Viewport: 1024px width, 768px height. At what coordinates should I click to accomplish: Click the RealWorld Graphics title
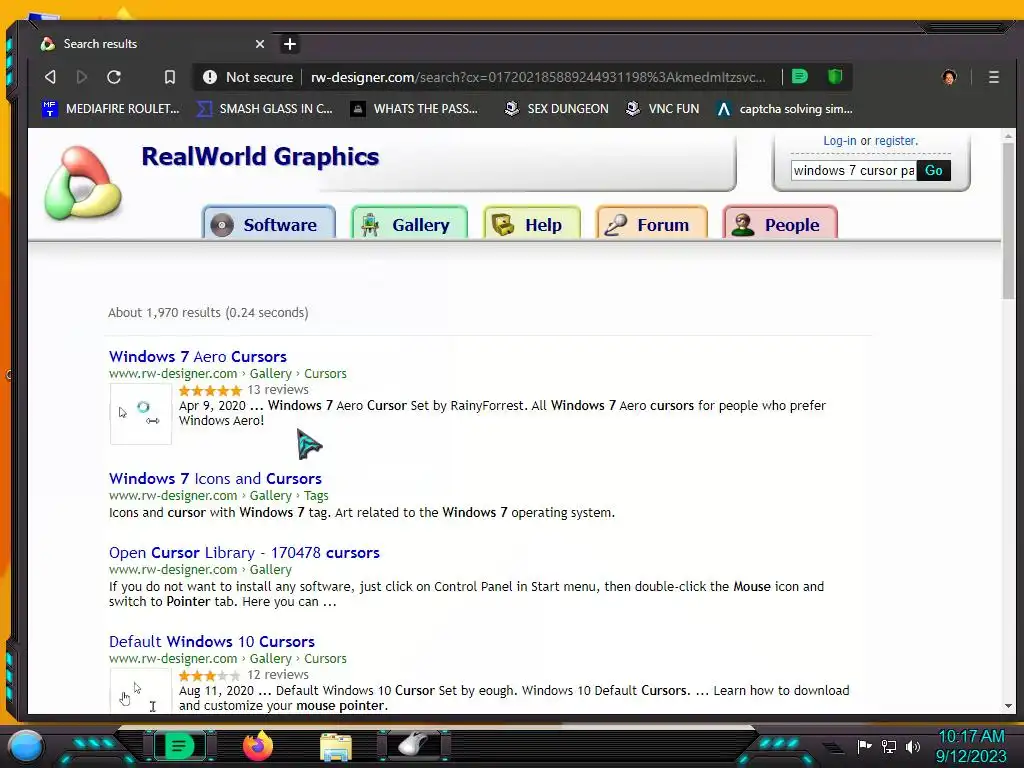(x=260, y=157)
